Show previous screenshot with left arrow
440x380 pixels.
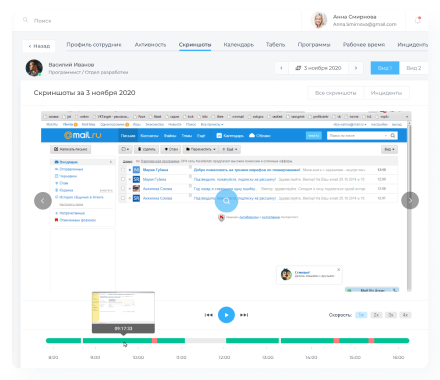point(43,201)
